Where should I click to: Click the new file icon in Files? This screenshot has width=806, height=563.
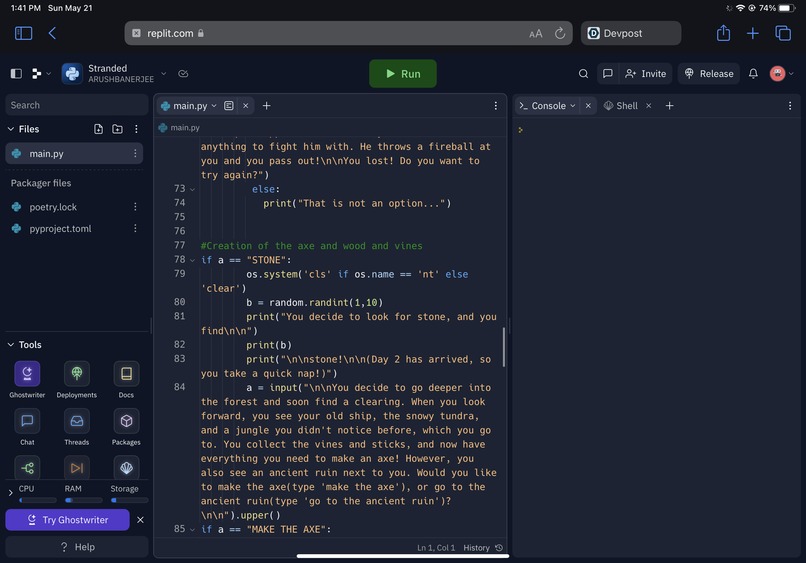[x=98, y=129]
